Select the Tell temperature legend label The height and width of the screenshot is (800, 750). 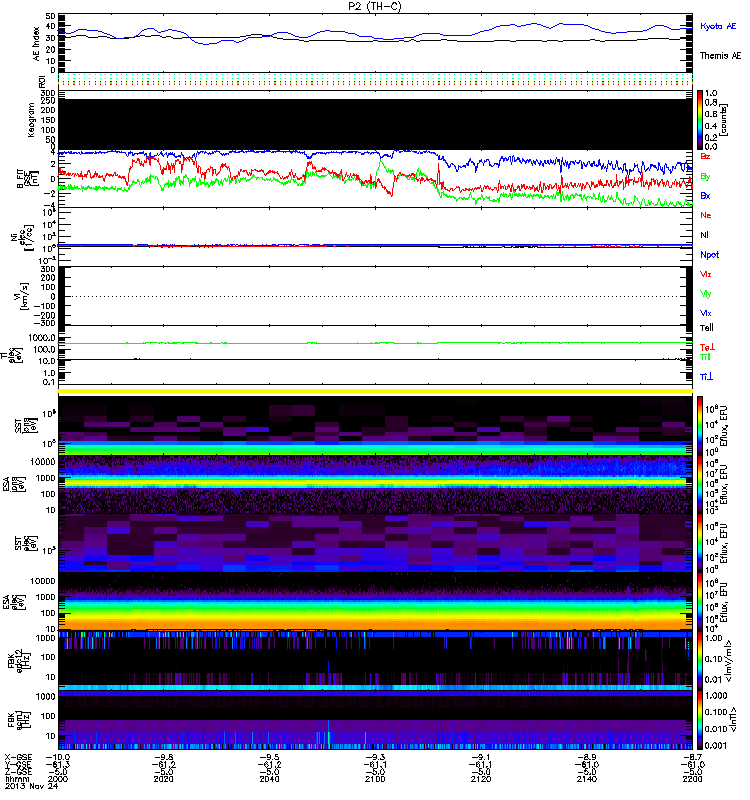tap(706, 327)
